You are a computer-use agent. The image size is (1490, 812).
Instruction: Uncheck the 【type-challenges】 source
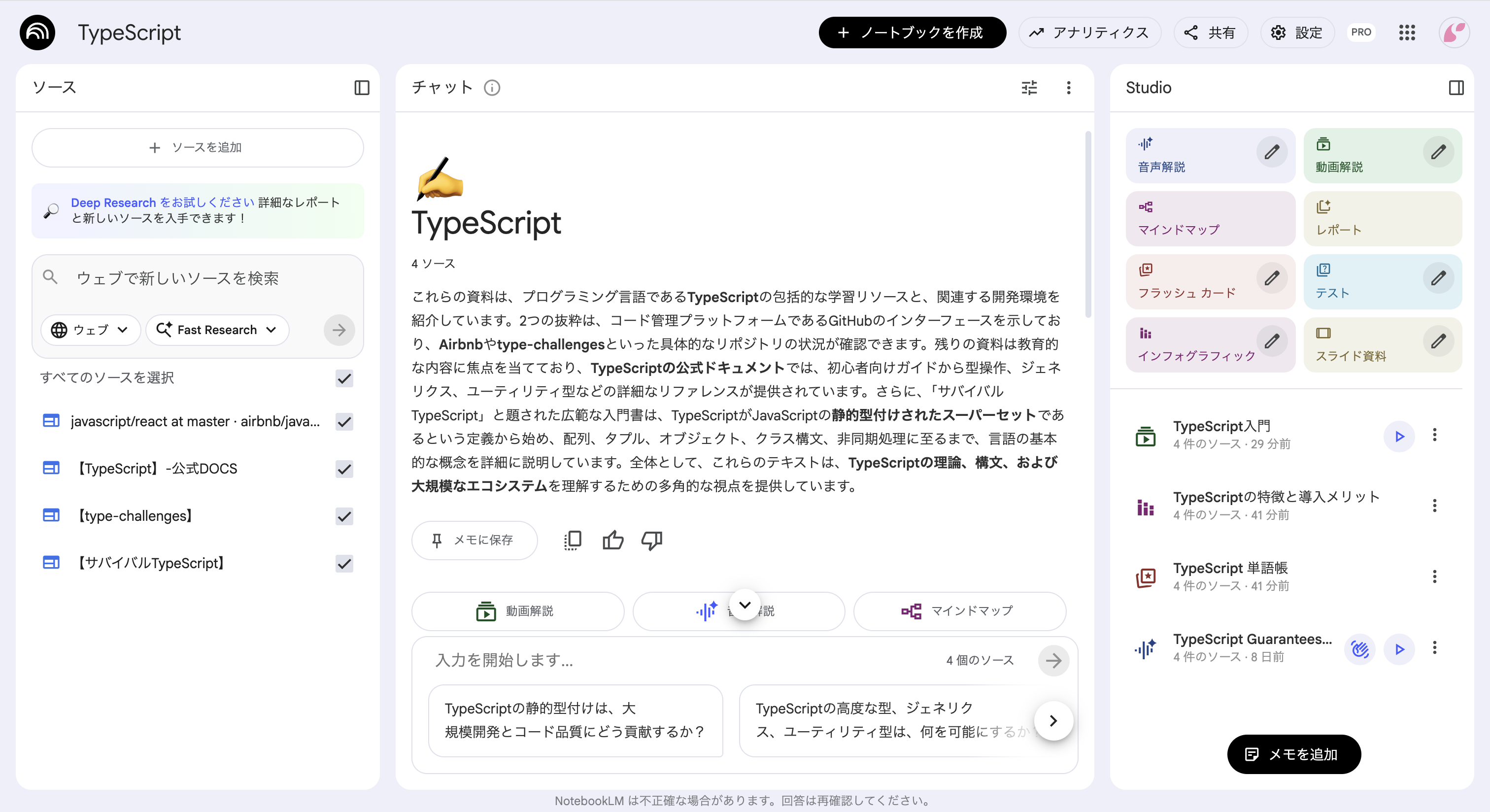tap(344, 516)
